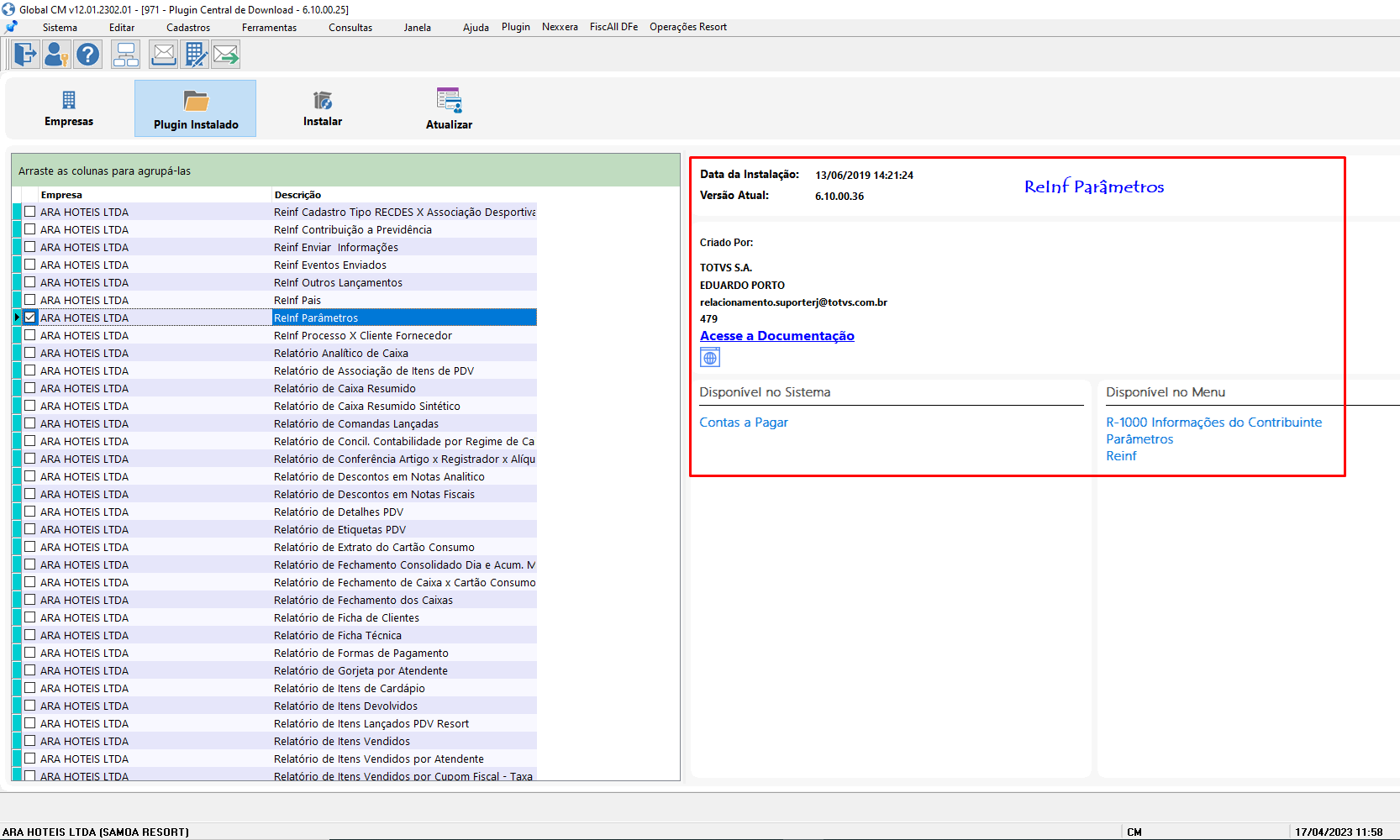Select row Relatório de Extrato do Cartão Consumo

275,547
